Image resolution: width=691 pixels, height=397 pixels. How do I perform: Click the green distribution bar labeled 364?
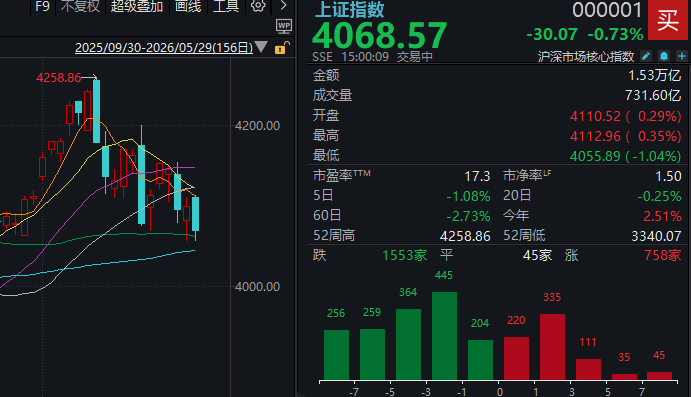(409, 344)
